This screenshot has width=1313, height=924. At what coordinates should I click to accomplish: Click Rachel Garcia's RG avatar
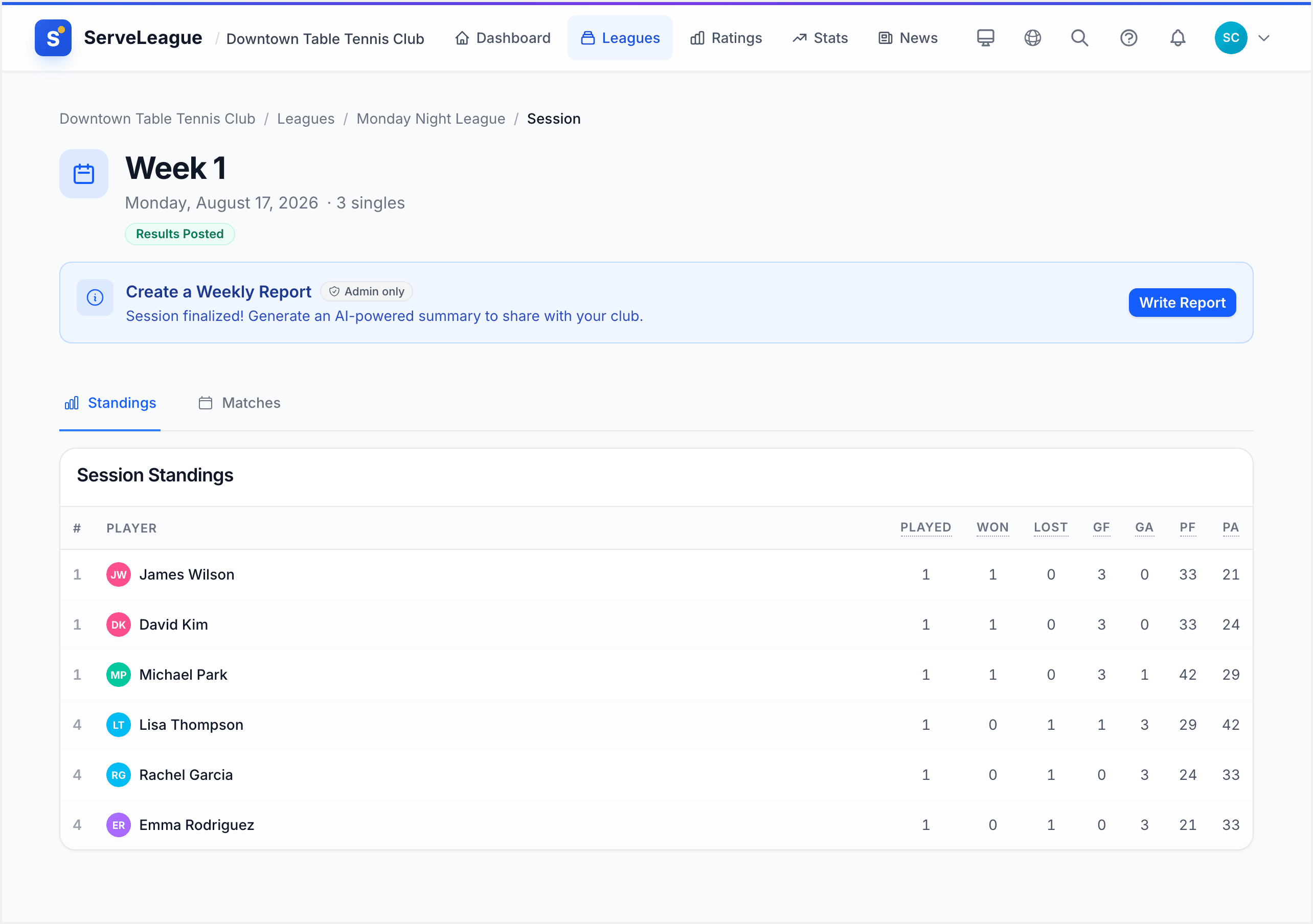[119, 775]
